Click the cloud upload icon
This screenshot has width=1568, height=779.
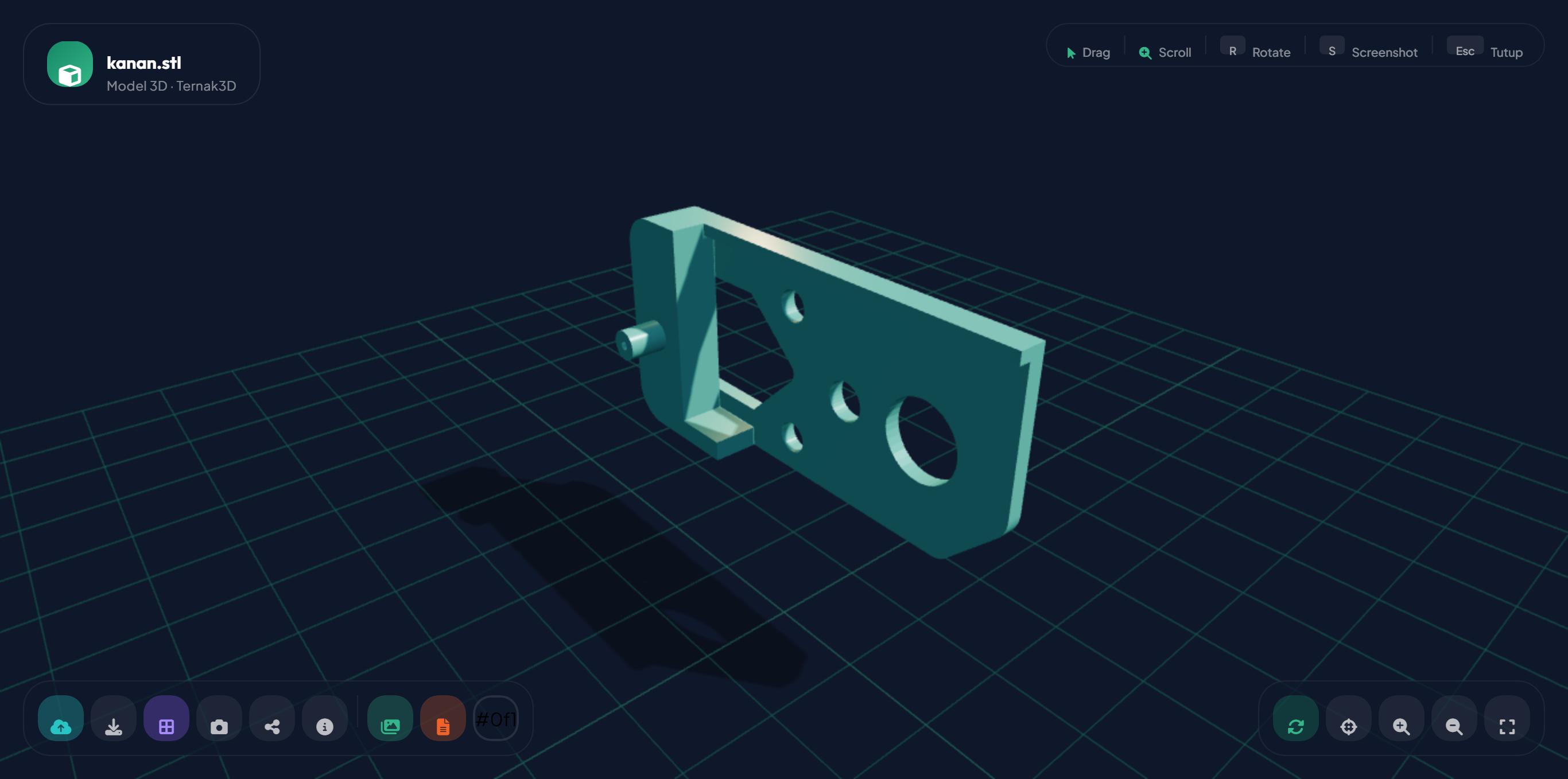click(x=61, y=718)
